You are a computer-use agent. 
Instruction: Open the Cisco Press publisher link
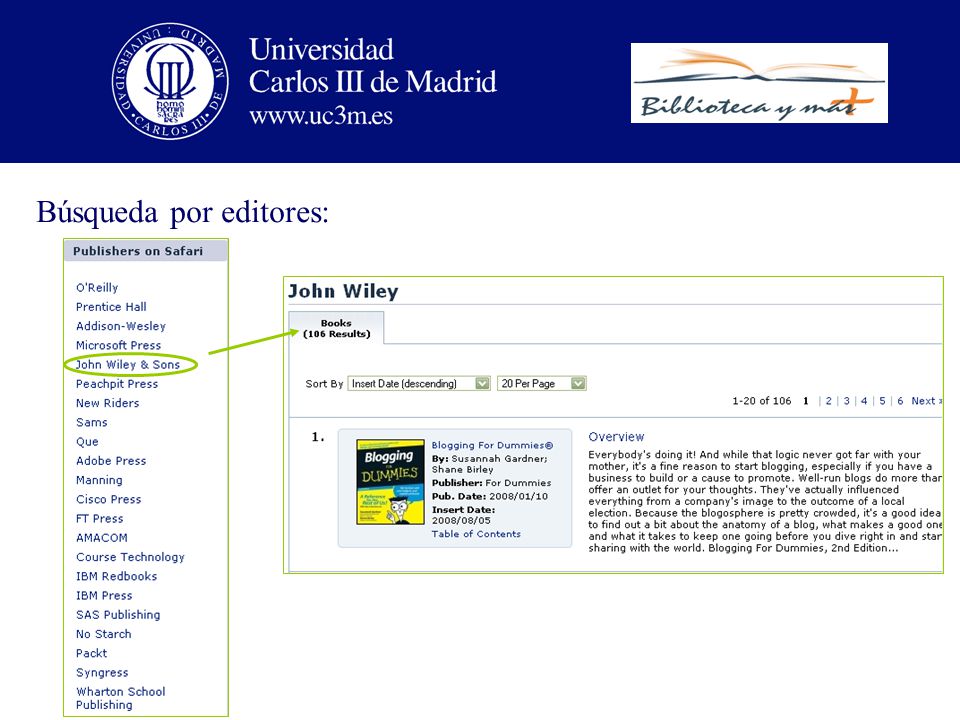108,500
